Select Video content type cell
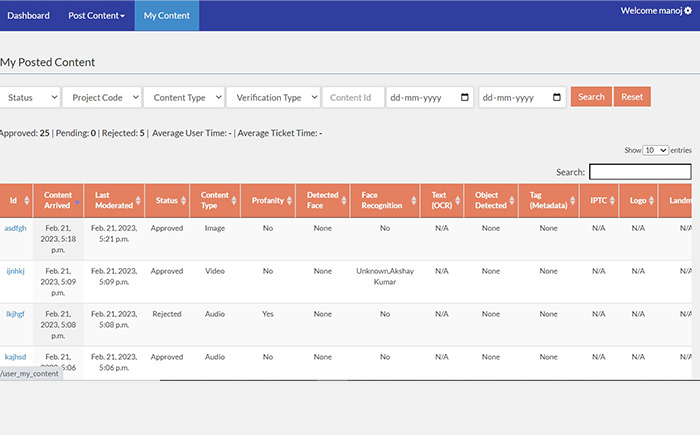The image size is (700, 435). [x=215, y=271]
